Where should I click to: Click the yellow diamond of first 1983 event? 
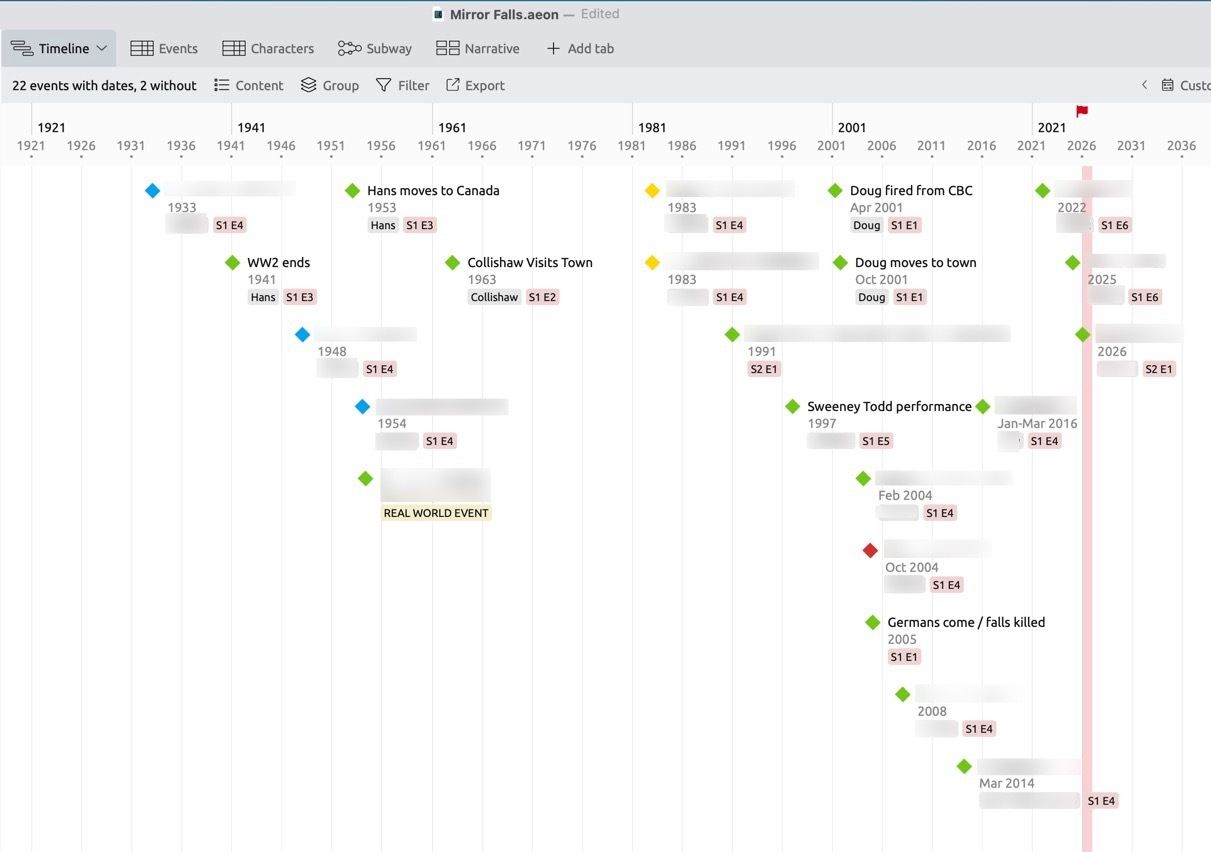click(652, 190)
